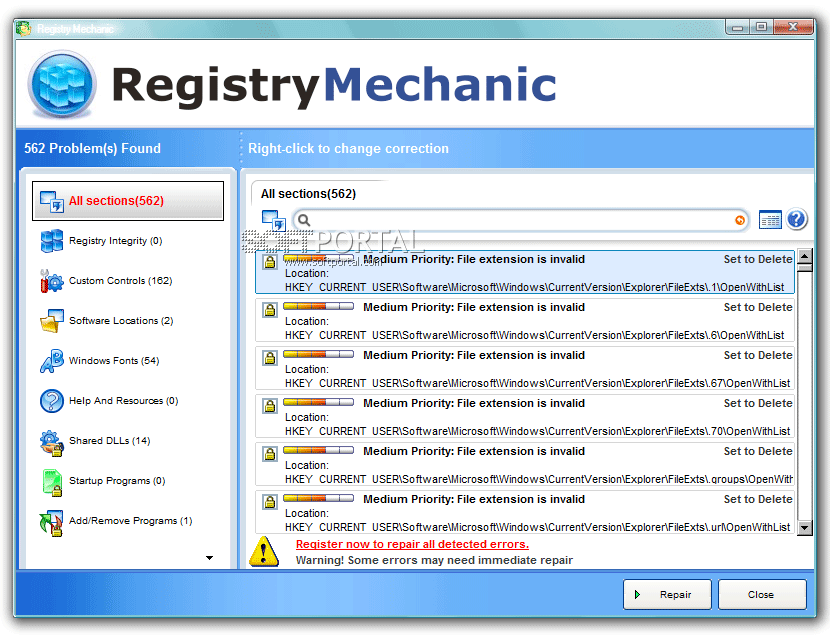Click the priority bar of the FileExts\.70 entry
Image resolution: width=830 pixels, height=636 pixels.
click(x=319, y=402)
